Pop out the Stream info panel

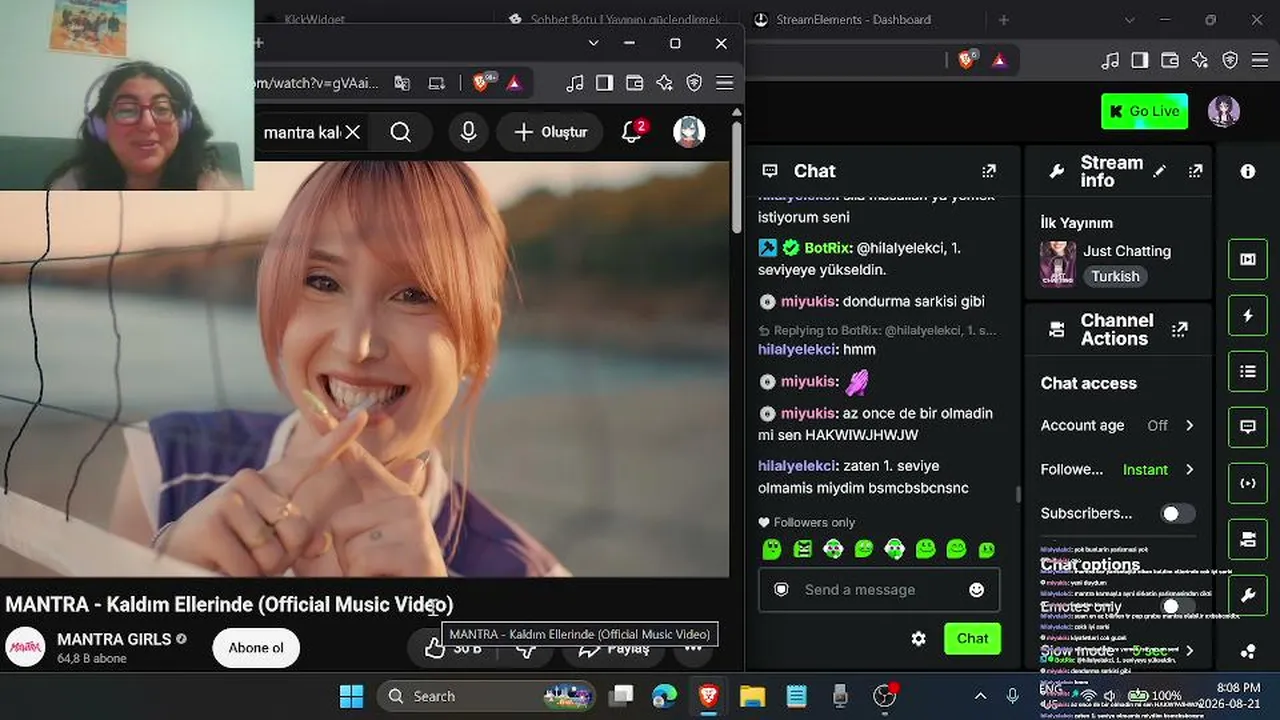click(x=1195, y=171)
